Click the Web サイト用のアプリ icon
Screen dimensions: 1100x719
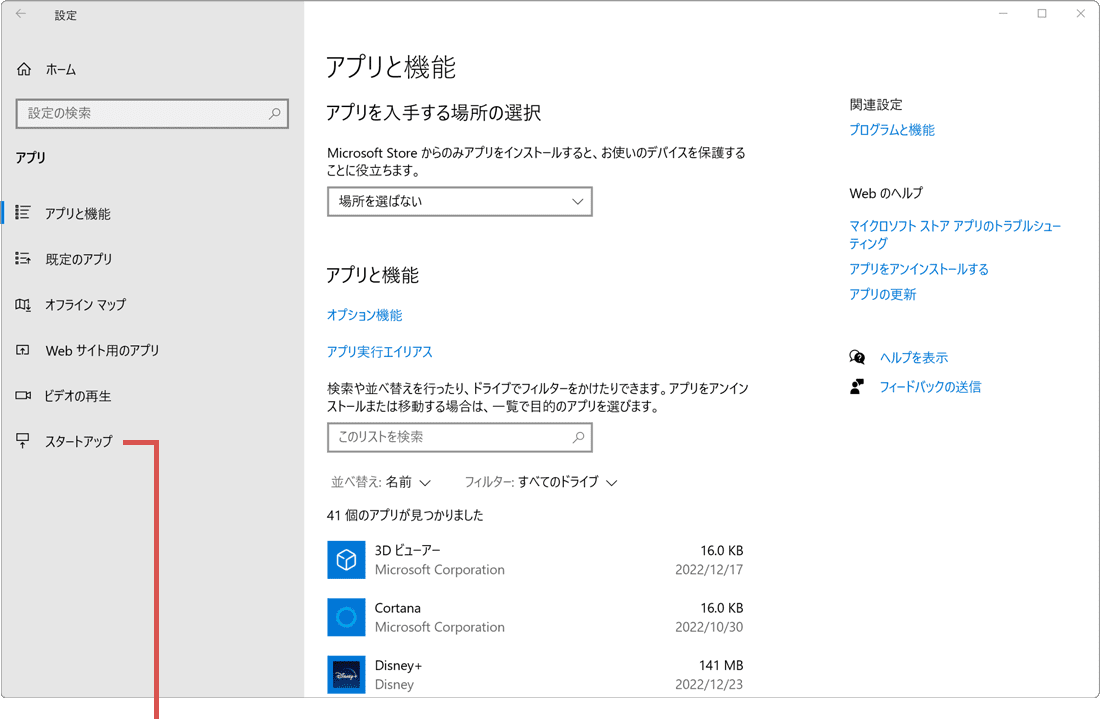tap(23, 350)
